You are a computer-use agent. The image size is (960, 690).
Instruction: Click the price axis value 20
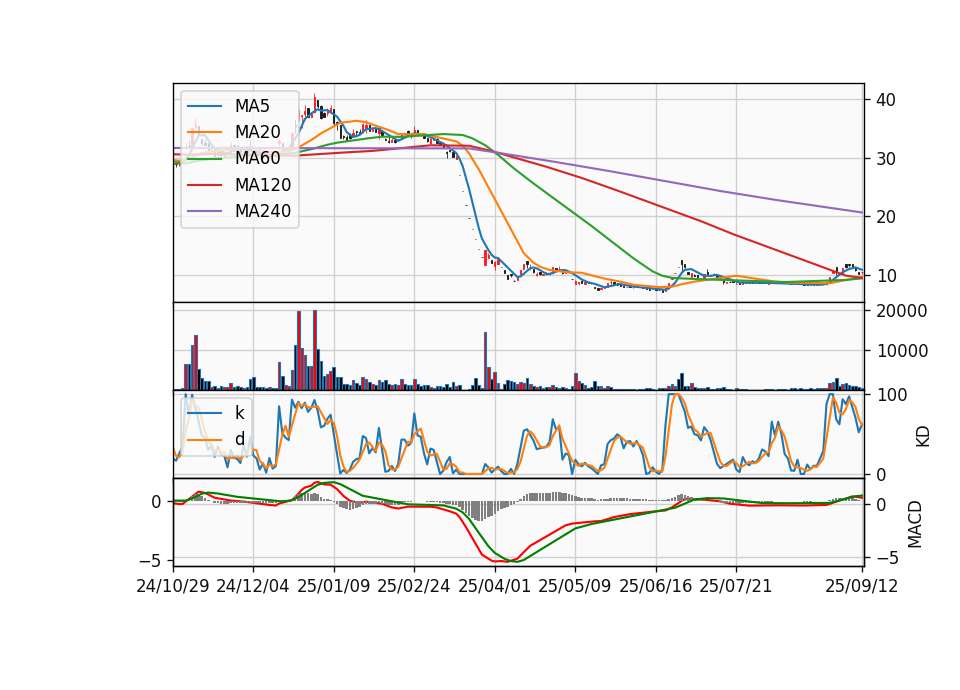pyautogui.click(x=886, y=217)
